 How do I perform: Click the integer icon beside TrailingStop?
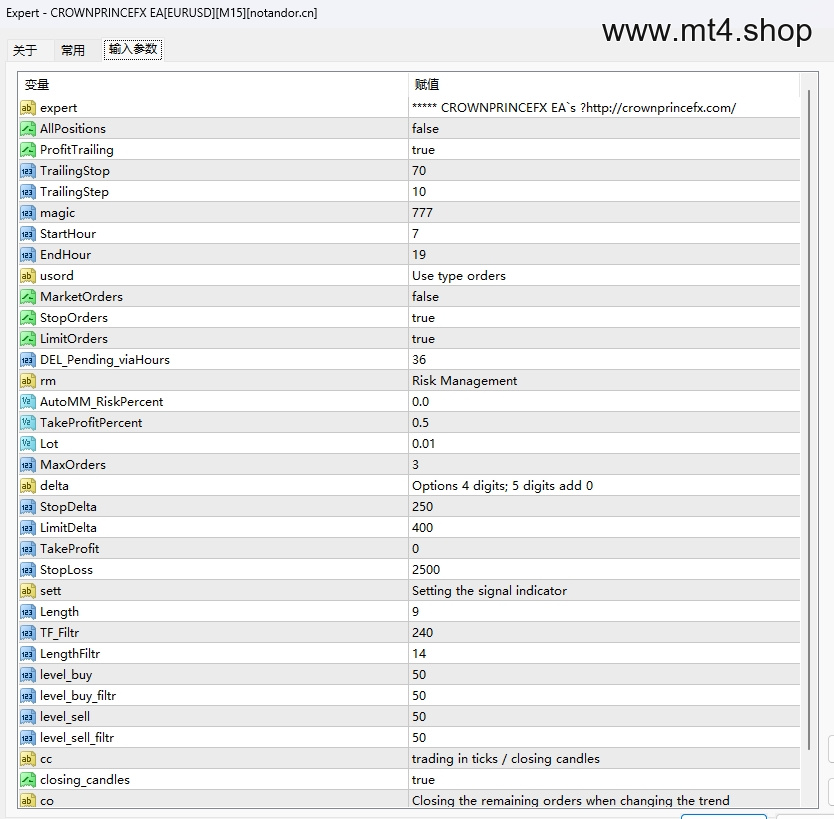click(x=28, y=171)
